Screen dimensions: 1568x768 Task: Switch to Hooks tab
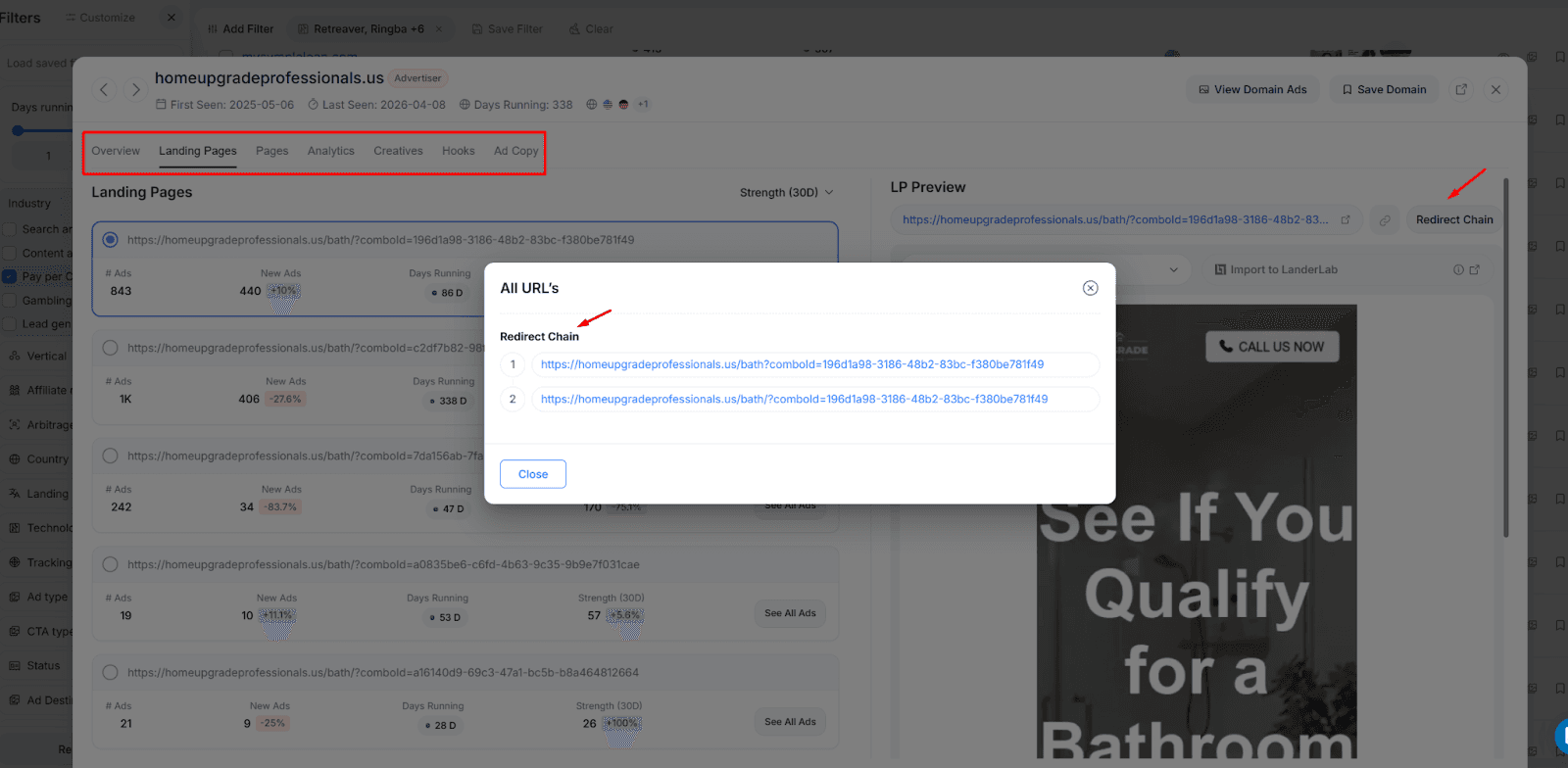[x=458, y=151]
